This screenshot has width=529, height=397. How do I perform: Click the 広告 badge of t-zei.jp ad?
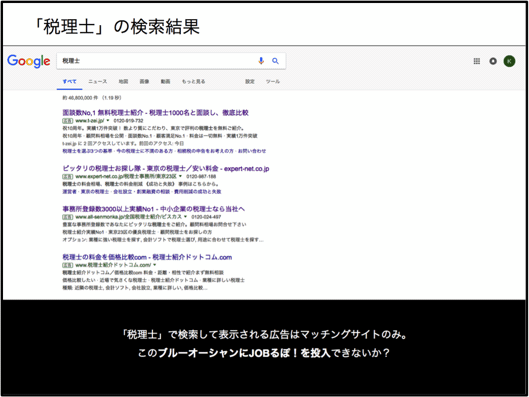68,121
